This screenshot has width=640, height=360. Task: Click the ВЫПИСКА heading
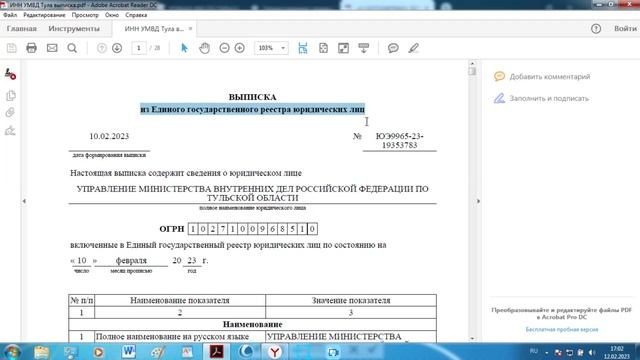pos(252,97)
